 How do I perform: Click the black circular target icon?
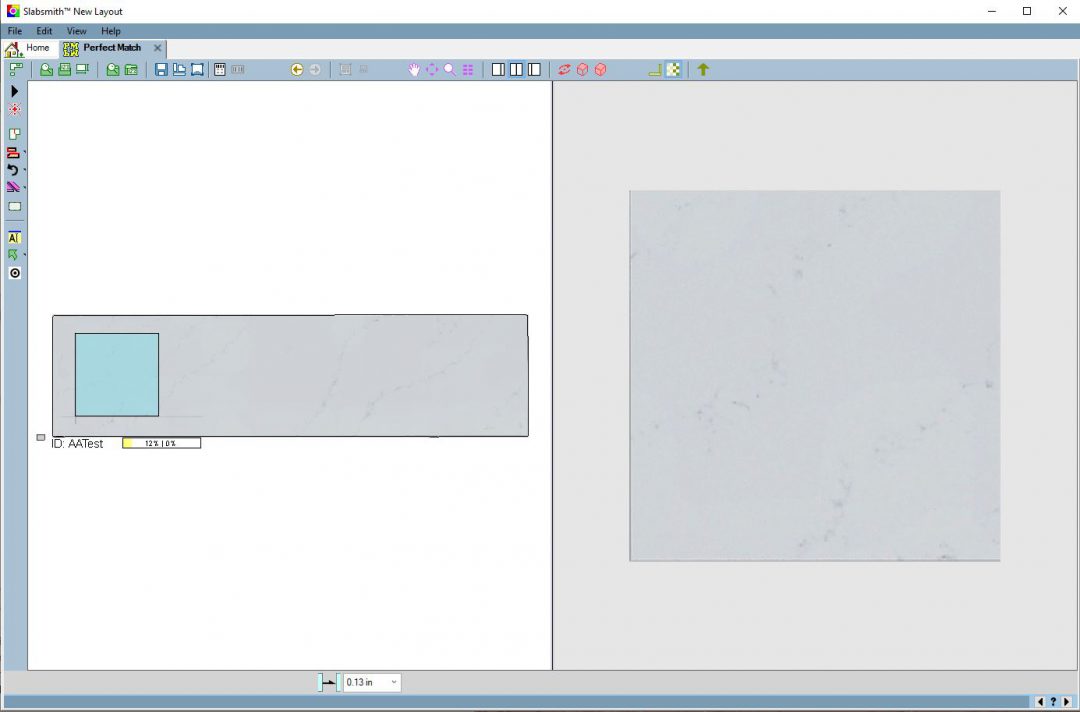pyautogui.click(x=14, y=273)
